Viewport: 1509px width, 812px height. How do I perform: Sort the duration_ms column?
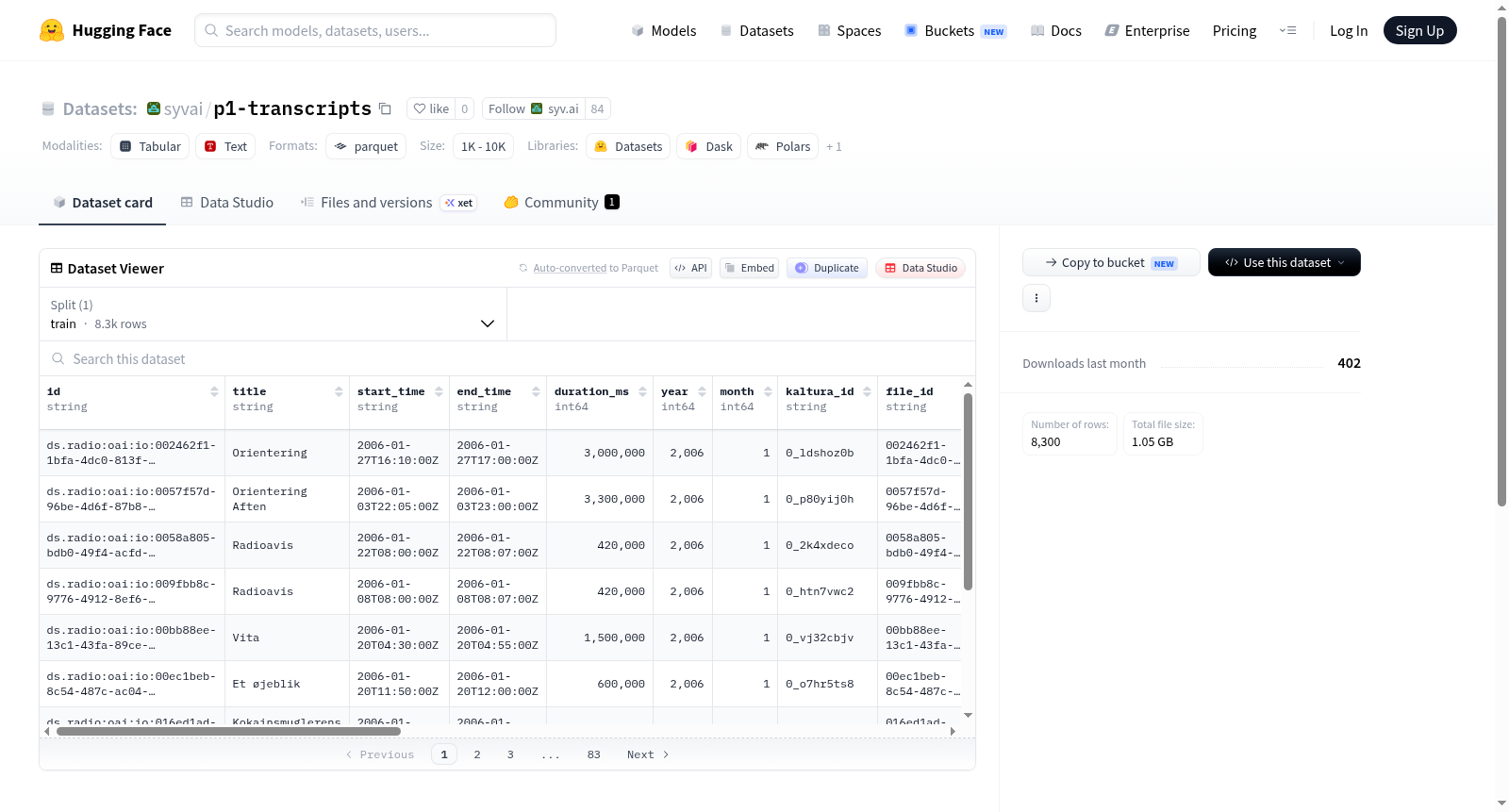coord(642,391)
